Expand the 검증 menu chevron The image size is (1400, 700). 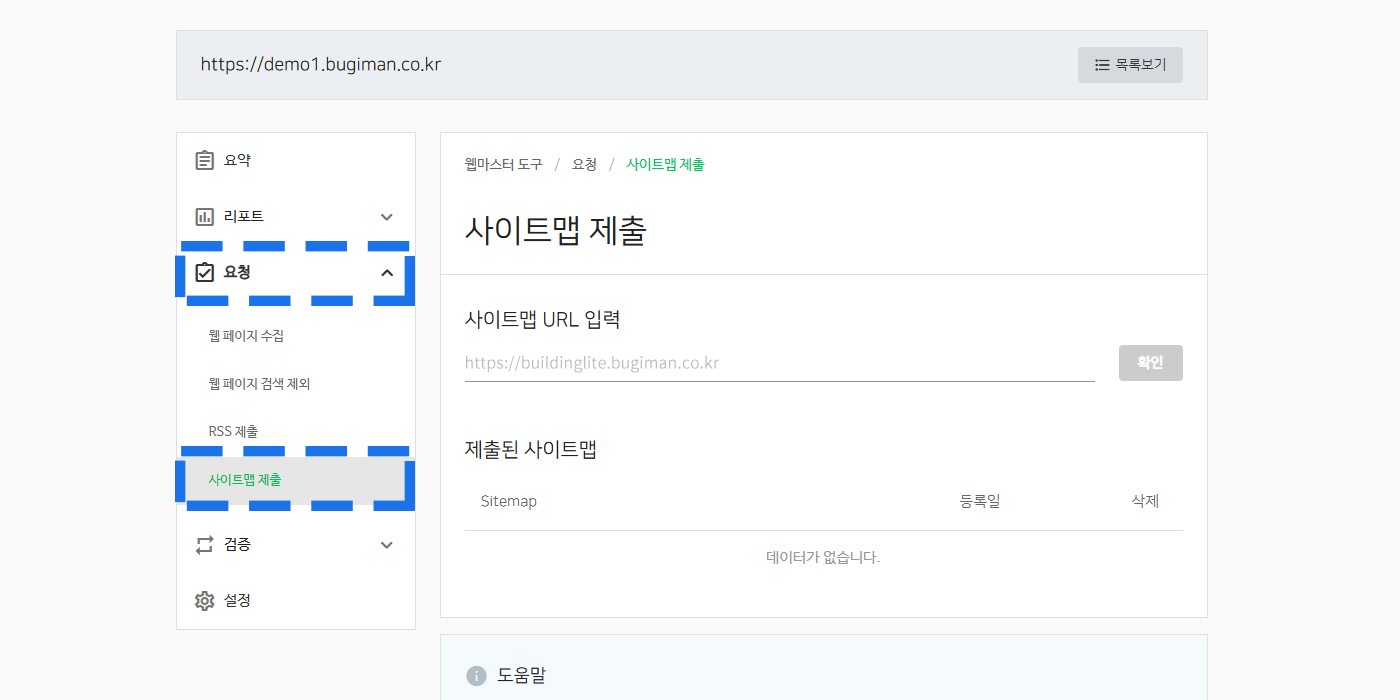[387, 545]
